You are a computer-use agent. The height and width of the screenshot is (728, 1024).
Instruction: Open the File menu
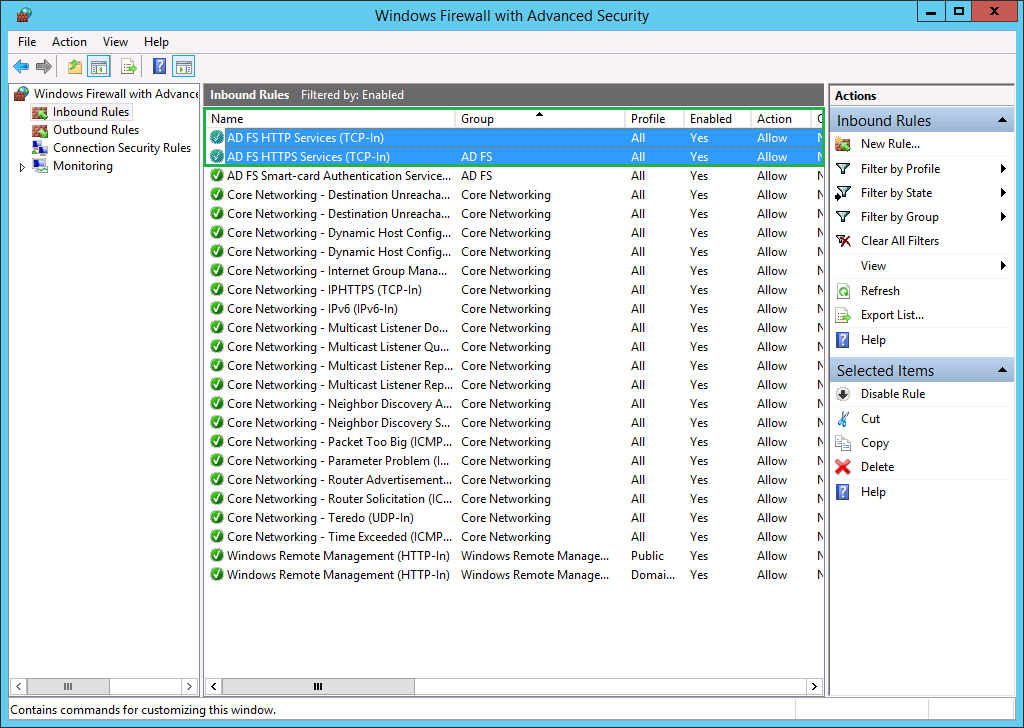[27, 42]
